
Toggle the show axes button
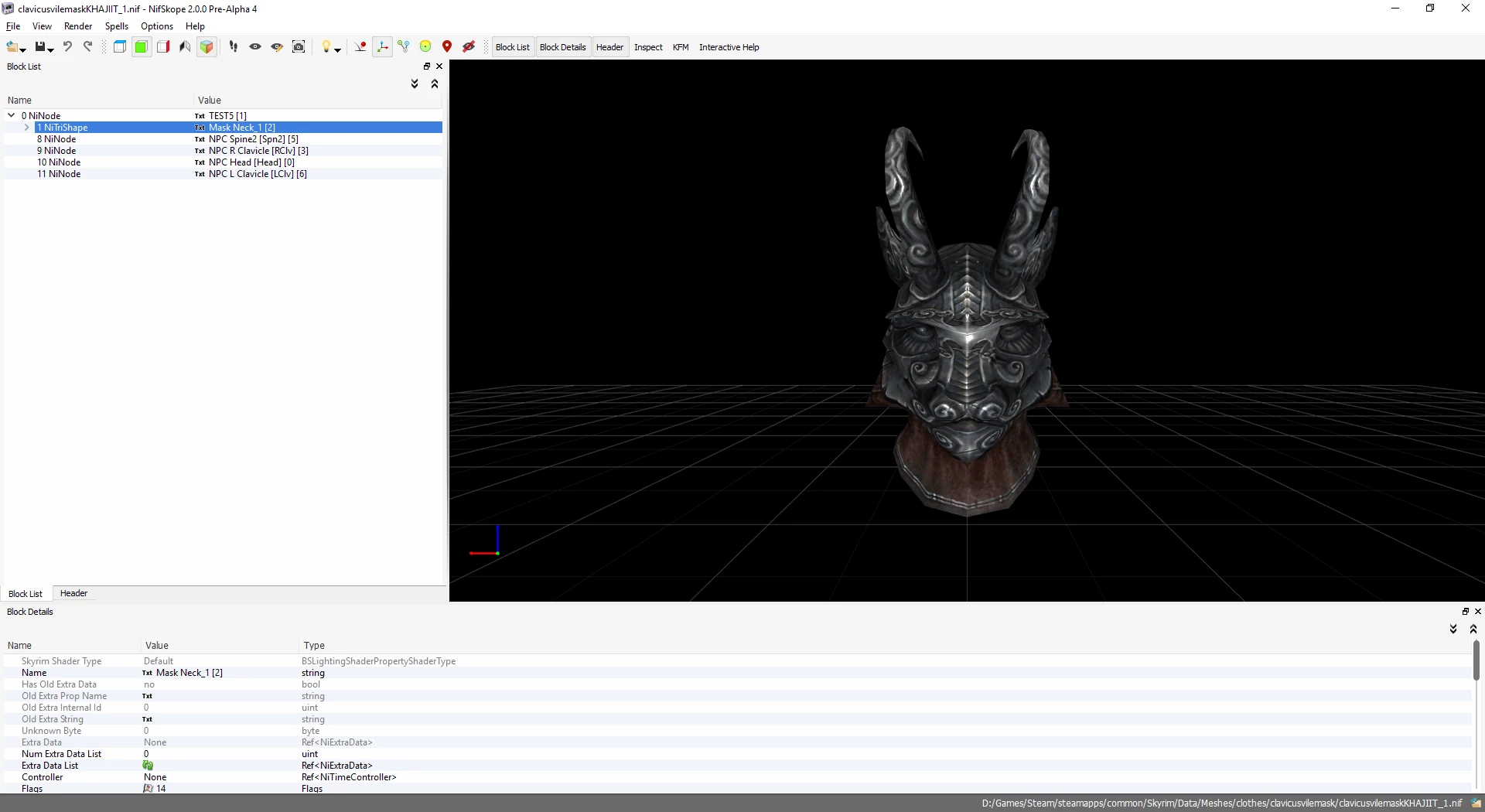point(383,46)
